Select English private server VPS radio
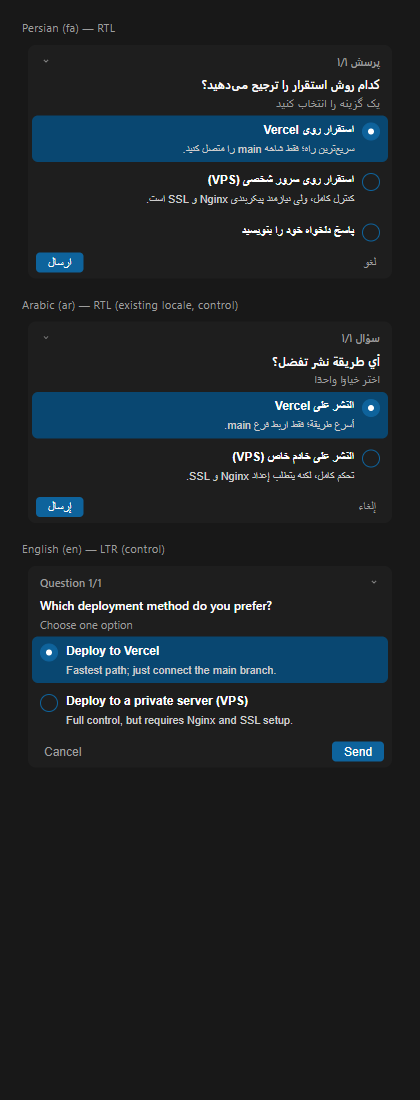Viewport: 420px width, 1100px height. tap(49, 703)
